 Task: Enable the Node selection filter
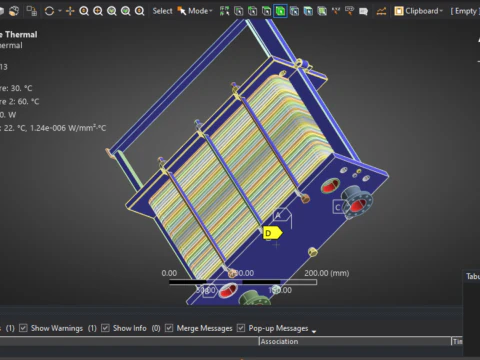(294, 11)
